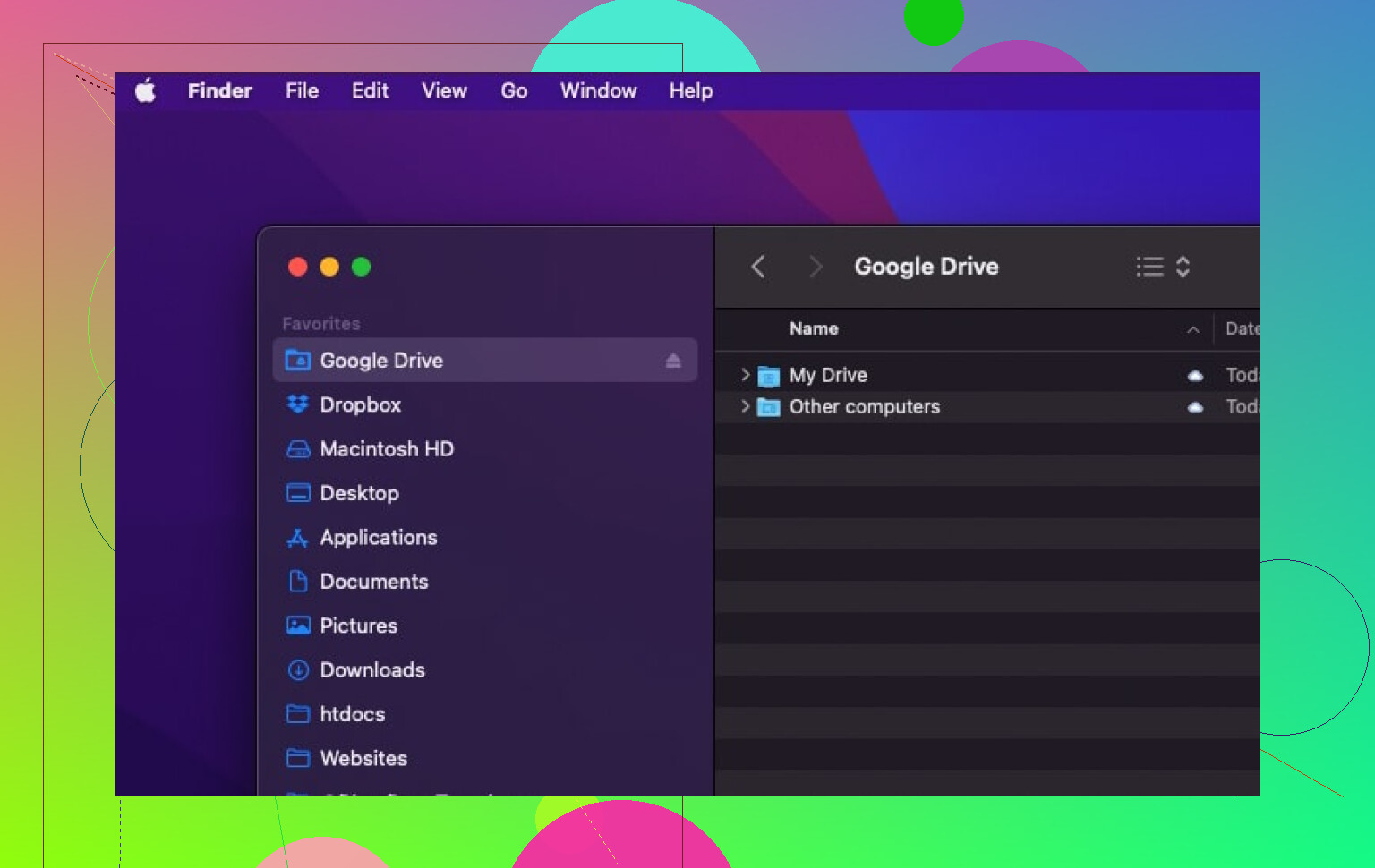Open the Edit menu
Image resolution: width=1375 pixels, height=868 pixels.
point(370,90)
